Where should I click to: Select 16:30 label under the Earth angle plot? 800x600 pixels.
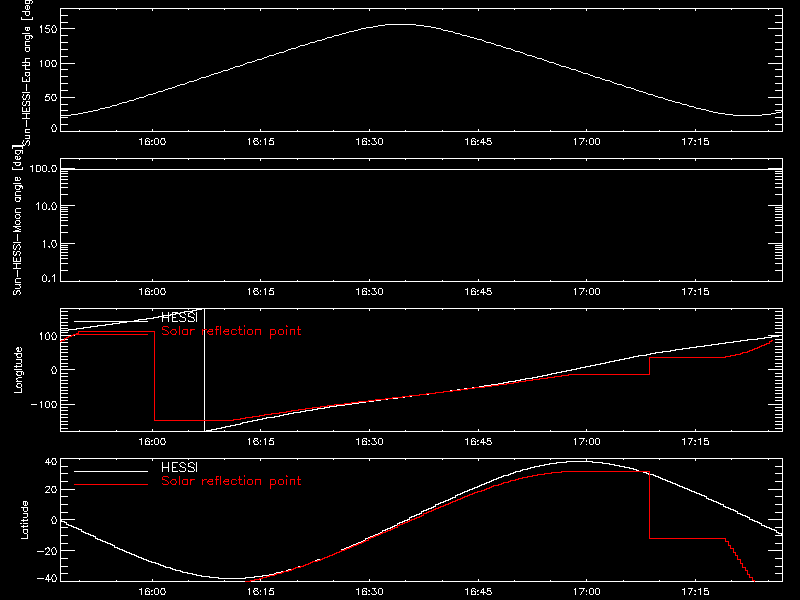[369, 141]
